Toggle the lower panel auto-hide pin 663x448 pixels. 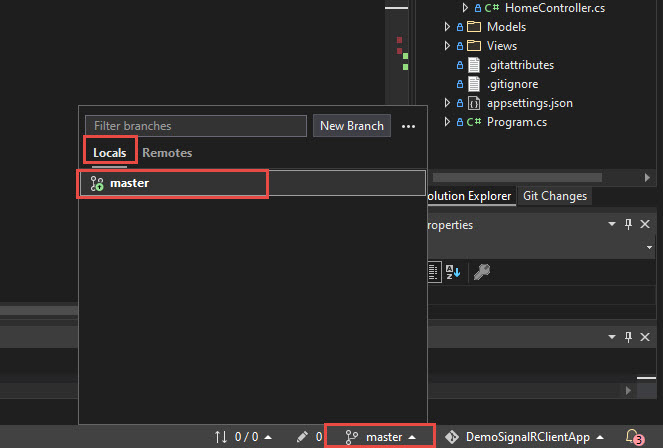tap(628, 337)
